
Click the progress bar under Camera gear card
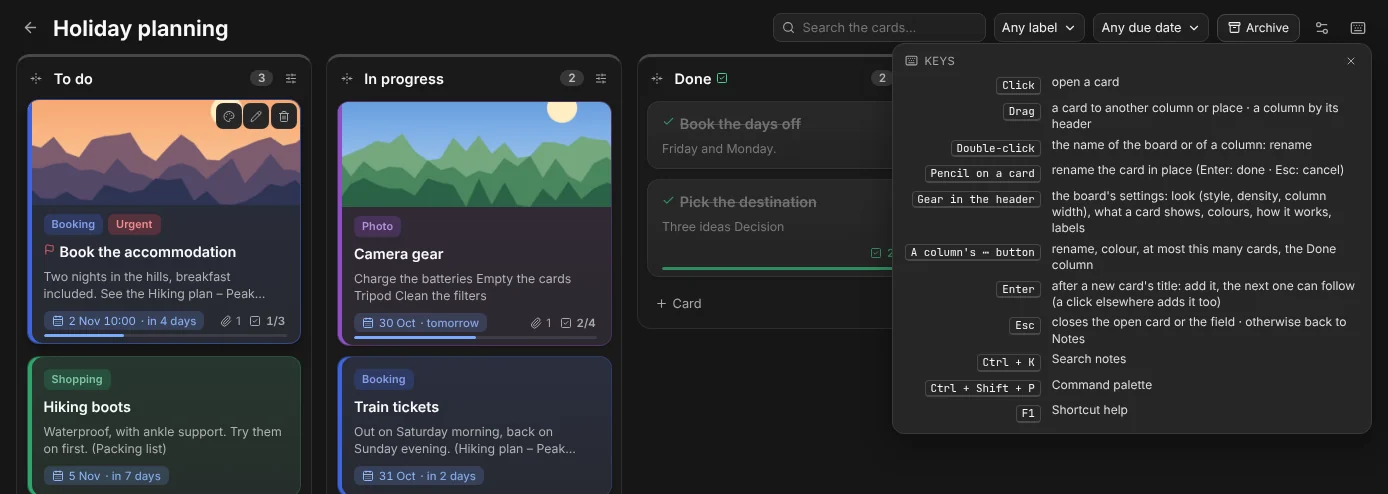475,338
